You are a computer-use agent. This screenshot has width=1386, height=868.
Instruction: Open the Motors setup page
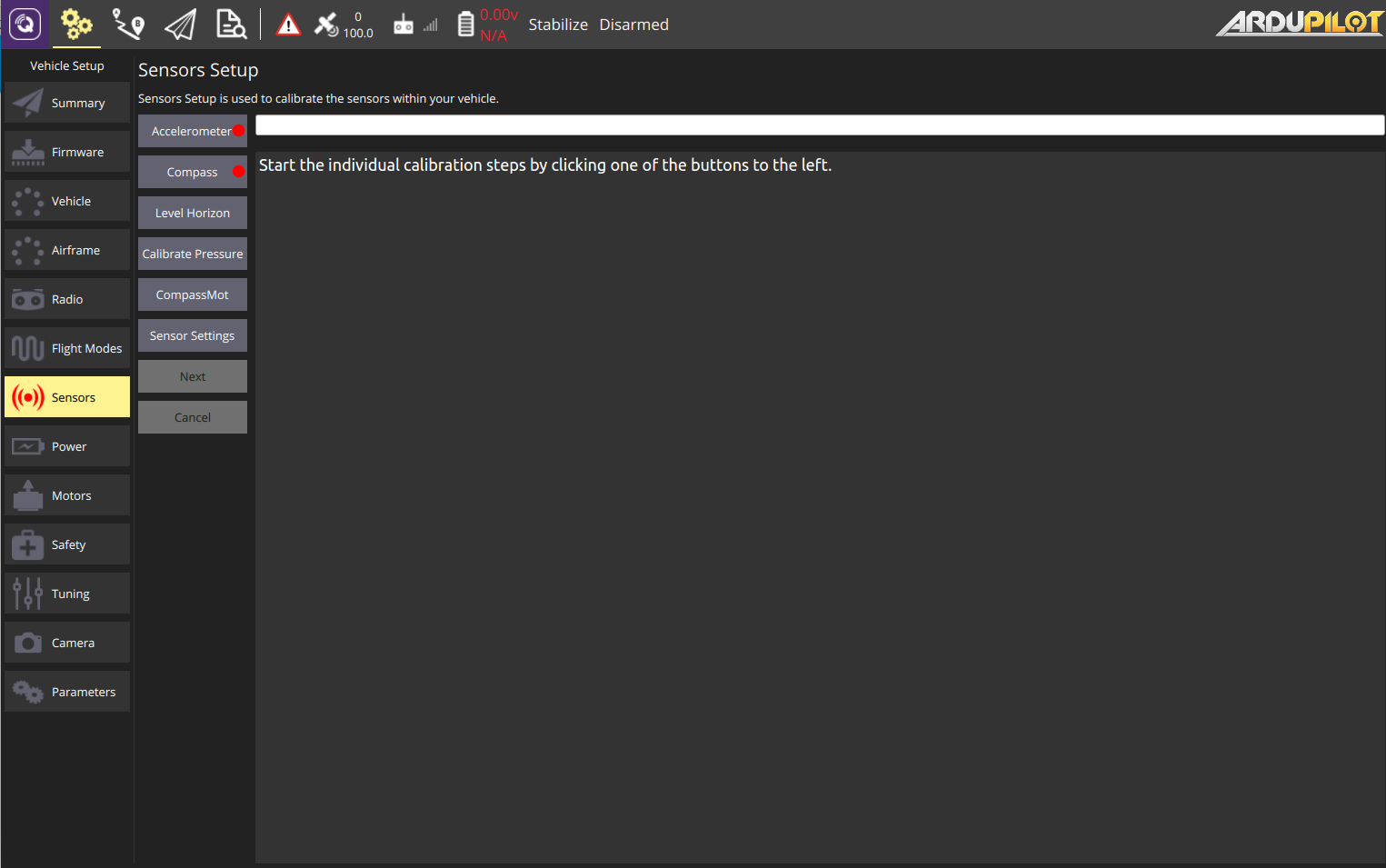pos(67,495)
